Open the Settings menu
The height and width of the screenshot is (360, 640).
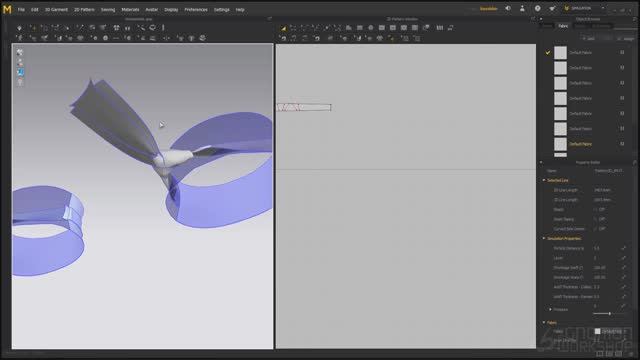(x=222, y=9)
